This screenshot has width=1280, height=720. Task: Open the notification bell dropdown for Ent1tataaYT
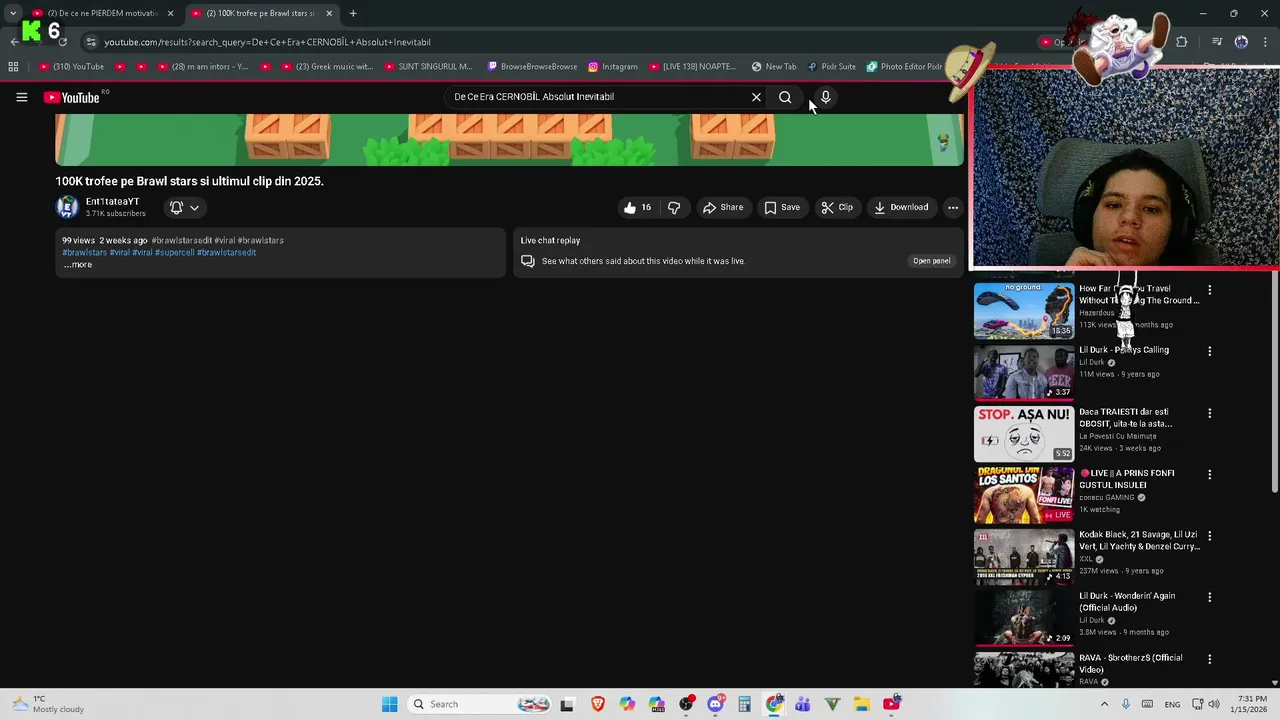tap(184, 207)
